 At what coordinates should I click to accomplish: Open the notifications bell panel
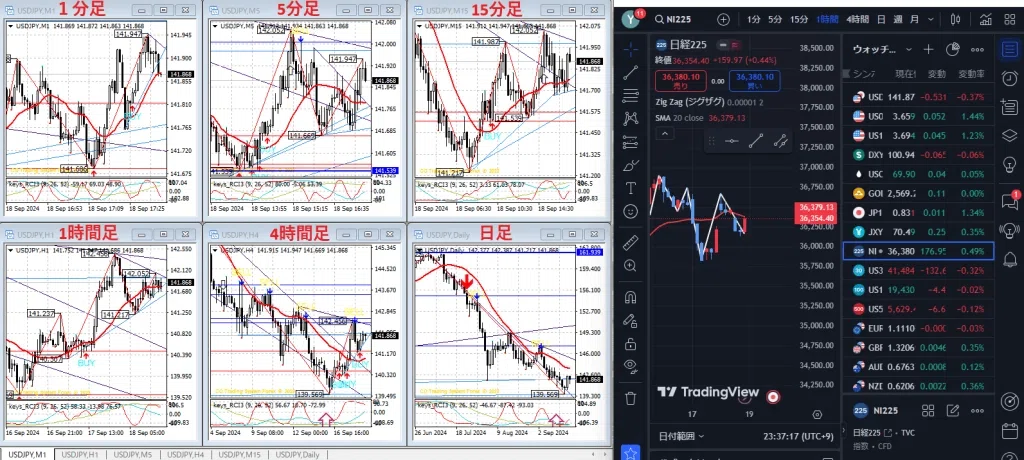pos(1009,259)
